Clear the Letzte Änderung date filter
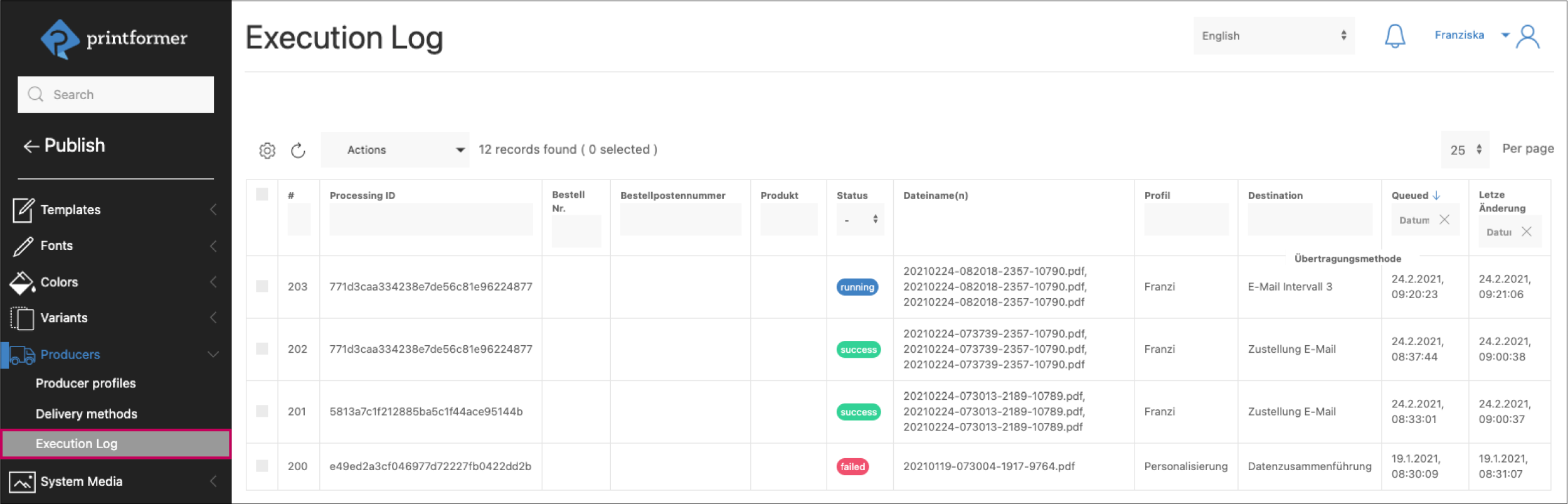This screenshot has width=1568, height=504. 1527,232
